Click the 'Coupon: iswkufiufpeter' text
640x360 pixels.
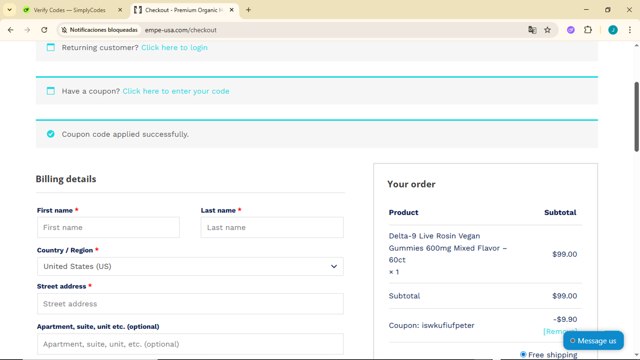(x=431, y=325)
